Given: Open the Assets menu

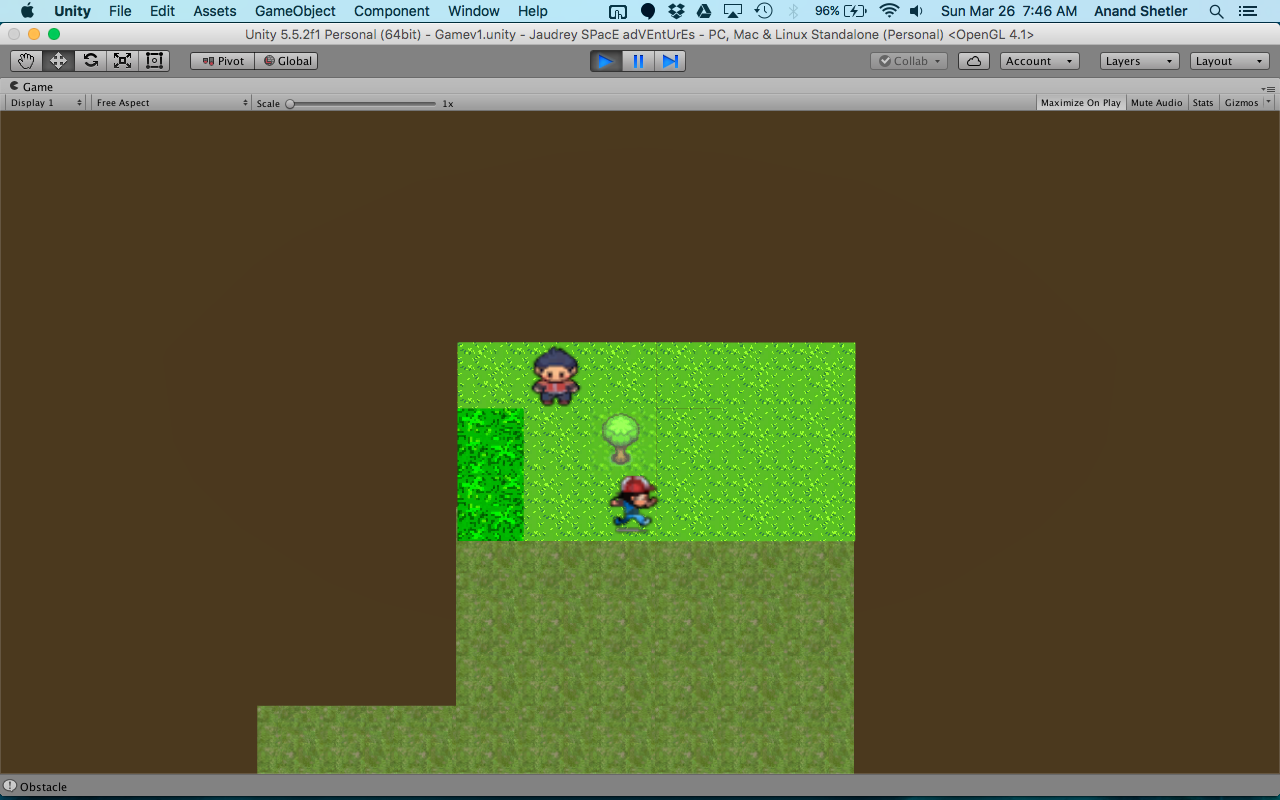Looking at the screenshot, I should [215, 11].
